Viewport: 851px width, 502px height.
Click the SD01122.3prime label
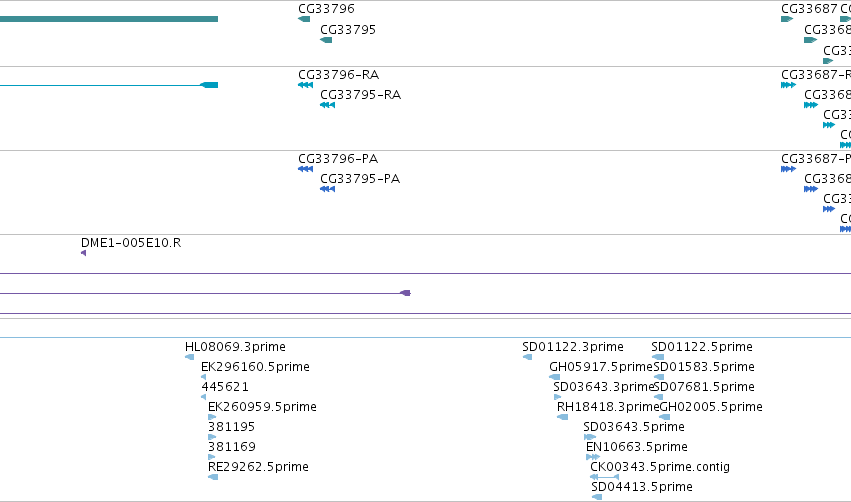pyautogui.click(x=573, y=347)
